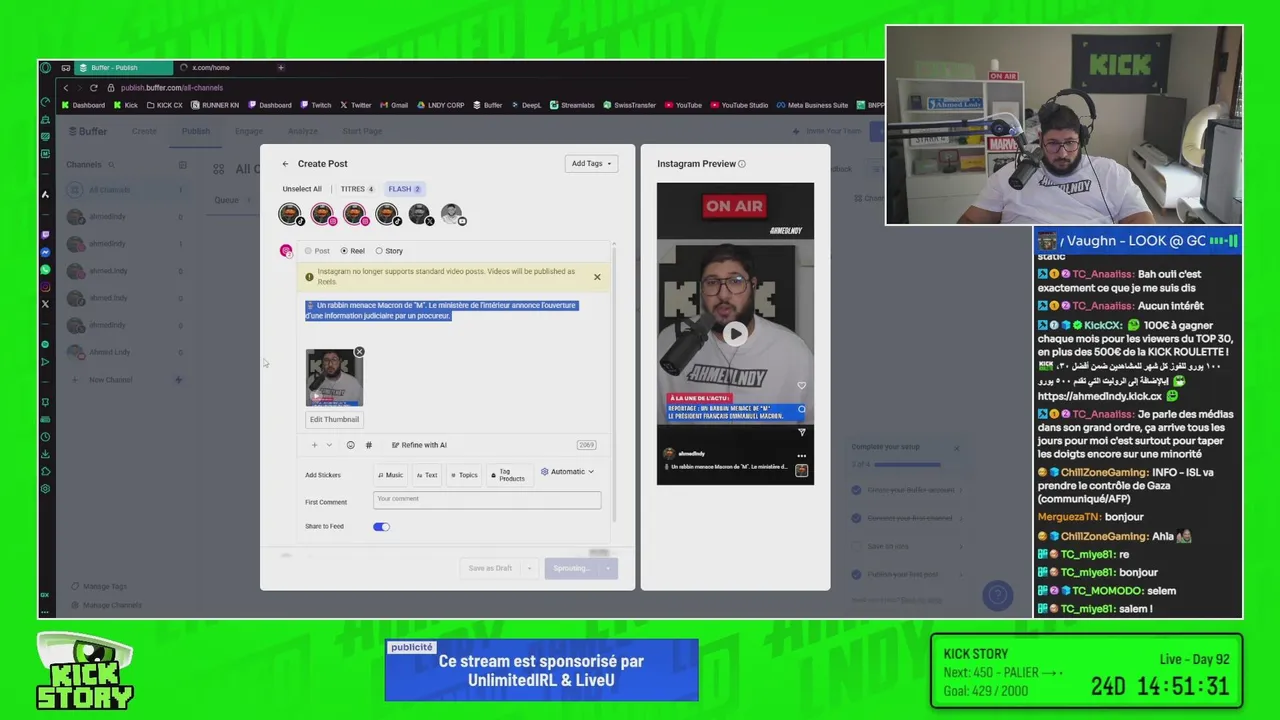The width and height of the screenshot is (1280, 720).
Task: Open the Gmail bookmark
Action: [x=393, y=105]
